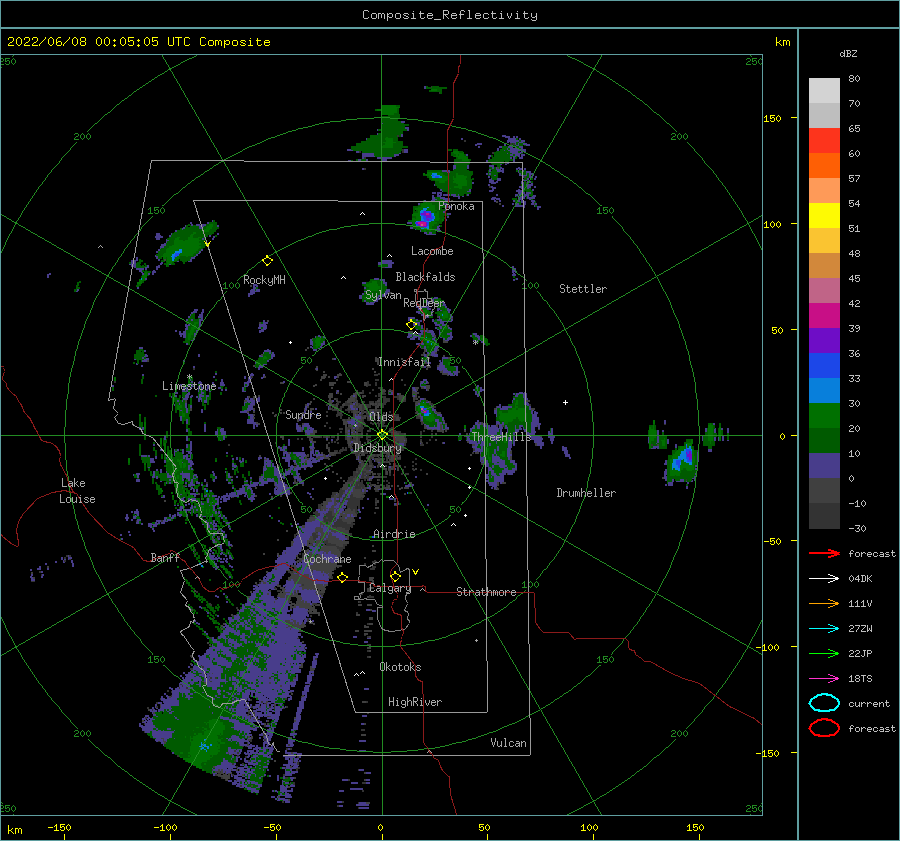This screenshot has width=900, height=841.
Task: Pick the tan 45-48 dBZ swatch
Action: [x=824, y=265]
